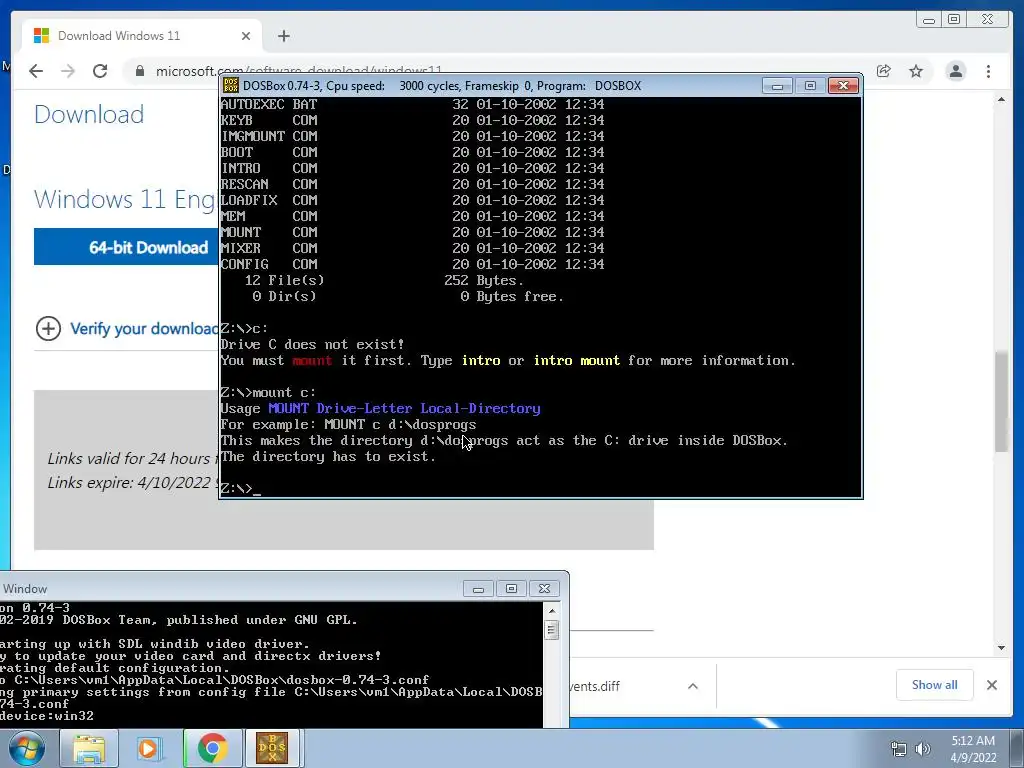Image resolution: width=1024 pixels, height=768 pixels.
Task: Click the red 'mount' word in DOSBox
Action: coord(312,360)
